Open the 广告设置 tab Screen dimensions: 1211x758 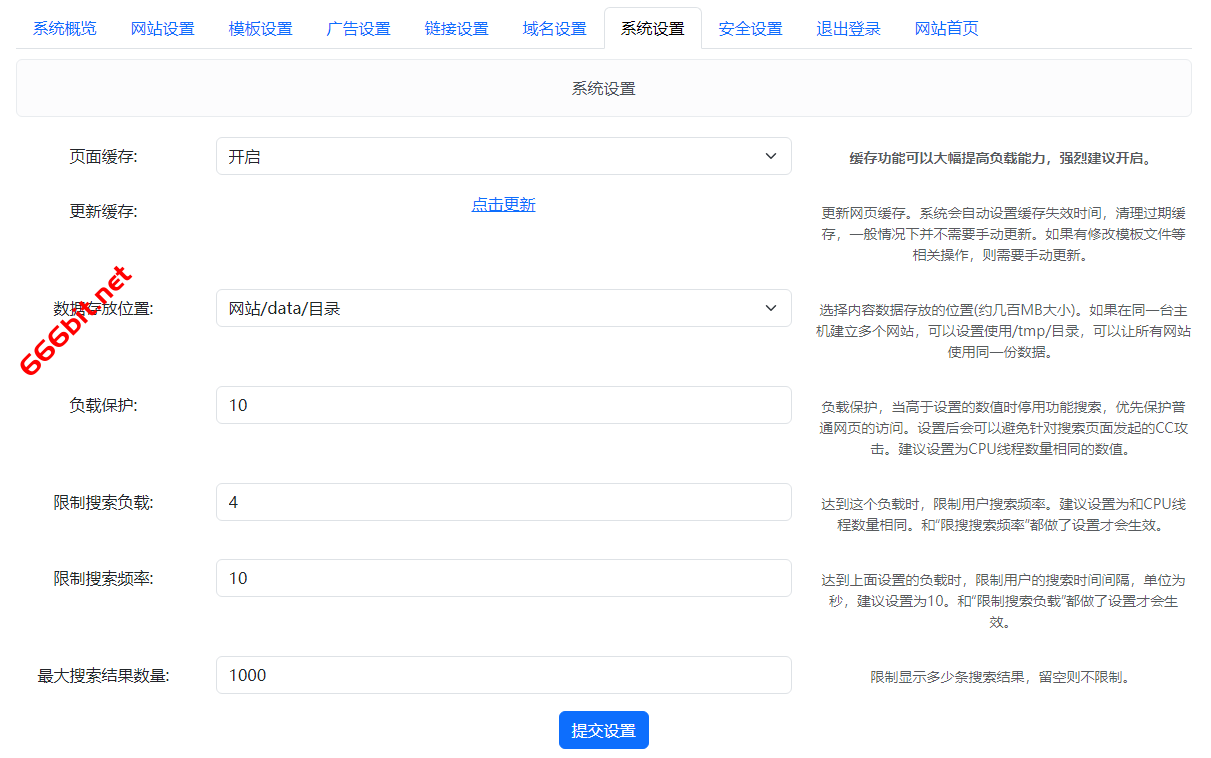(358, 28)
